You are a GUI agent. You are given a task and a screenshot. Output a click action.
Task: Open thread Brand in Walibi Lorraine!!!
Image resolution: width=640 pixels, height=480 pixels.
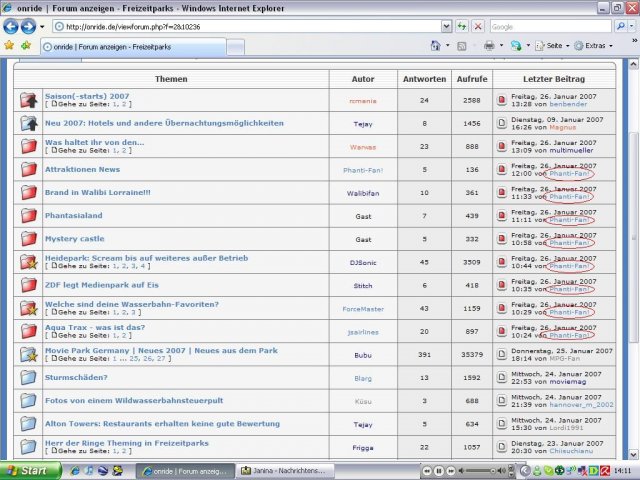pyautogui.click(x=98, y=192)
